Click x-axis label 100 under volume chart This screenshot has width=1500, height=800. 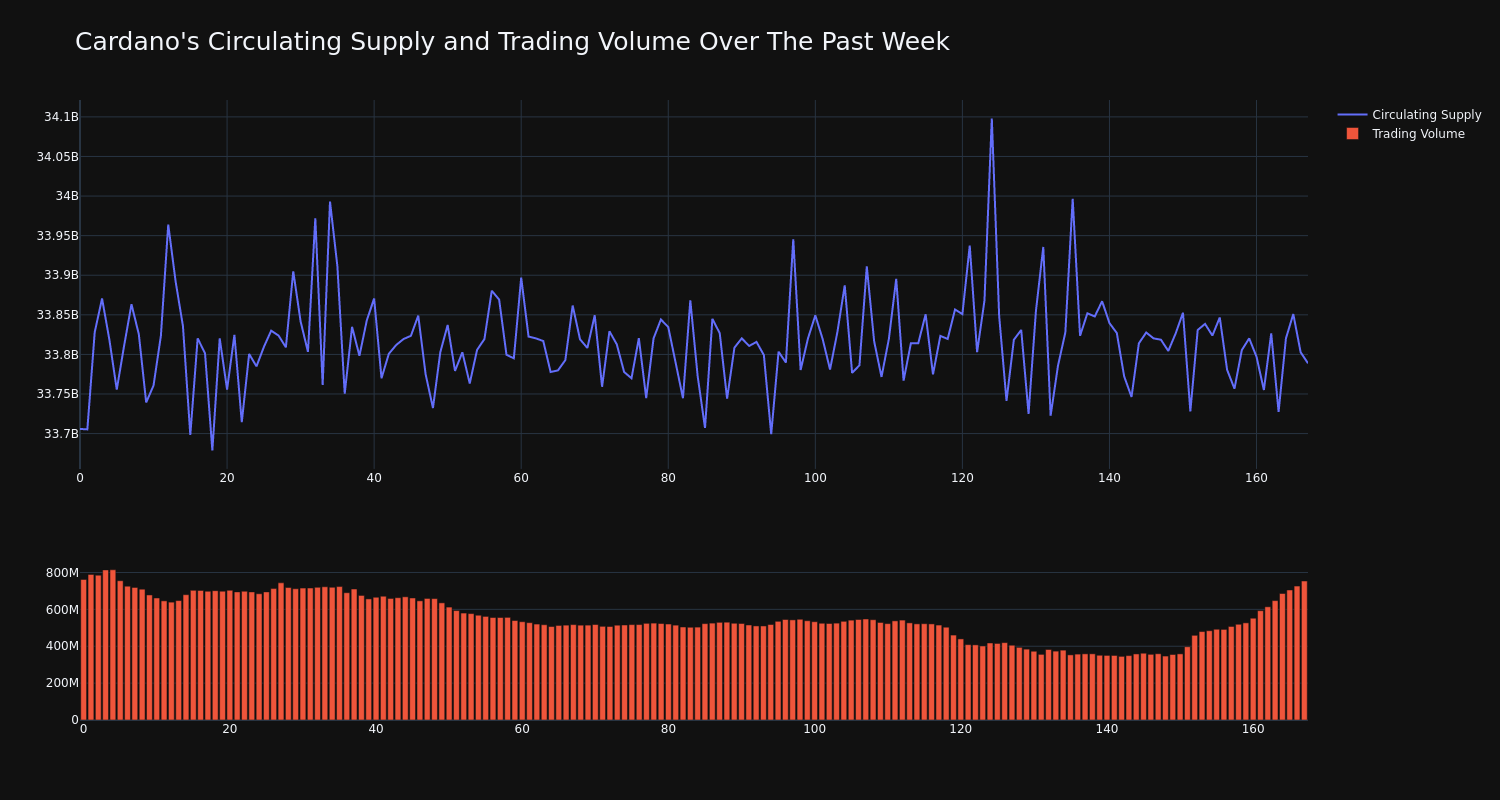click(x=815, y=729)
